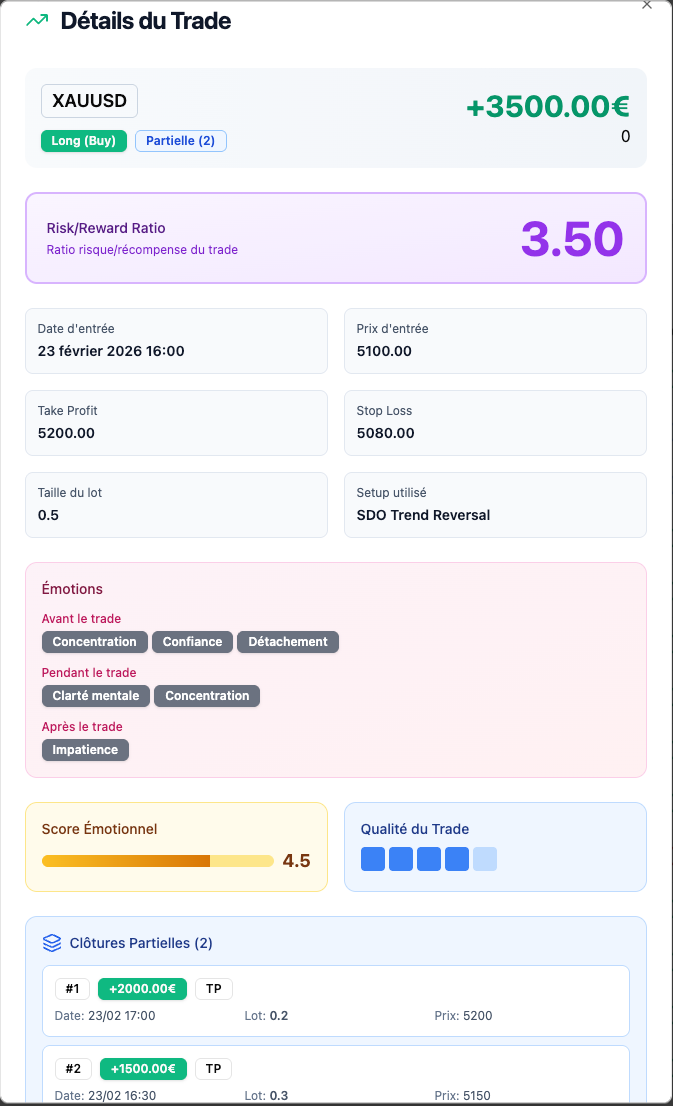This screenshot has width=673, height=1106.
Task: Click the Score Émotionnel progress bar
Action: coord(158,861)
